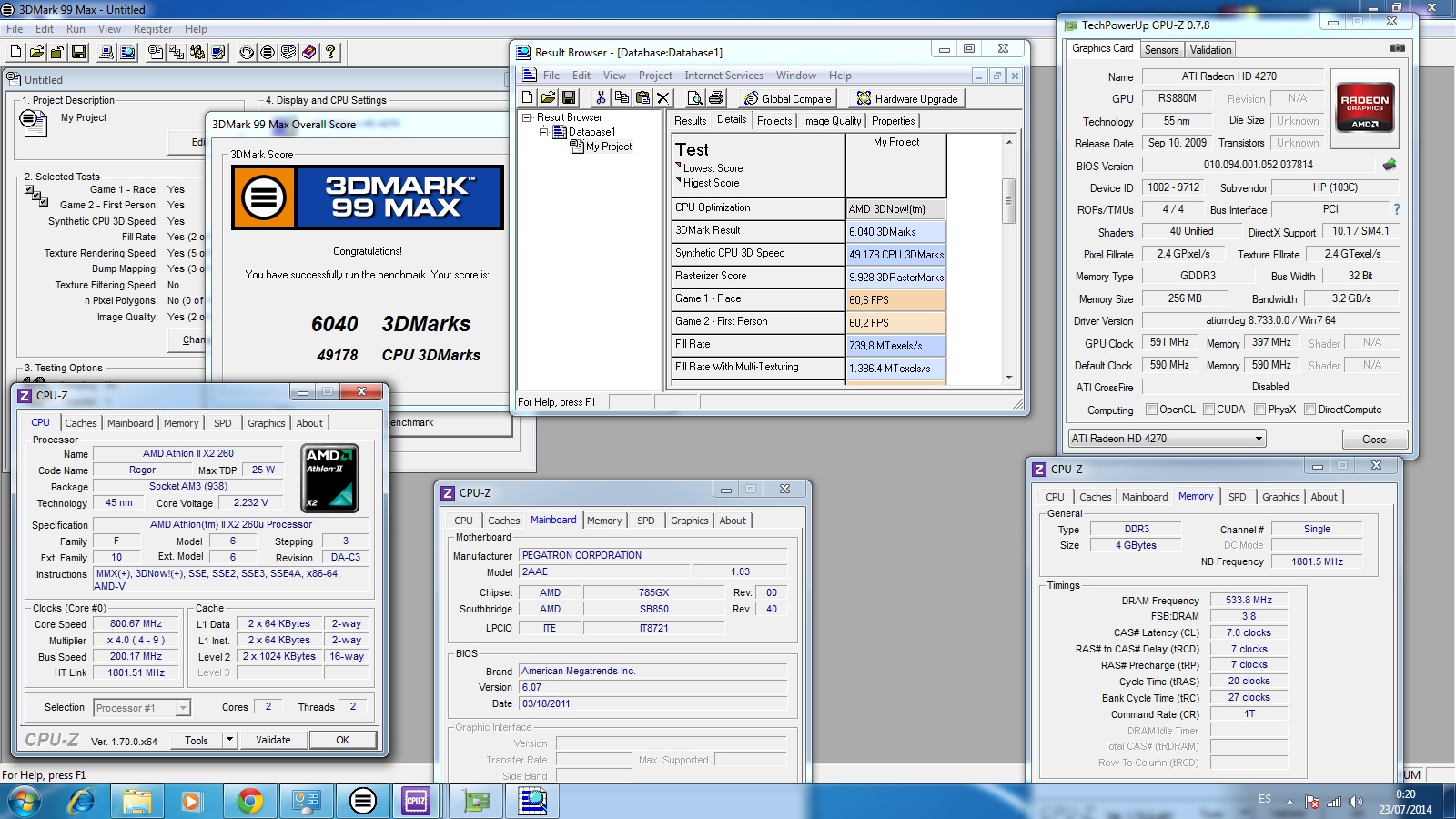Click Open project folder icon in 3DMark toolbar
This screenshot has width=1456, height=819.
36,52
